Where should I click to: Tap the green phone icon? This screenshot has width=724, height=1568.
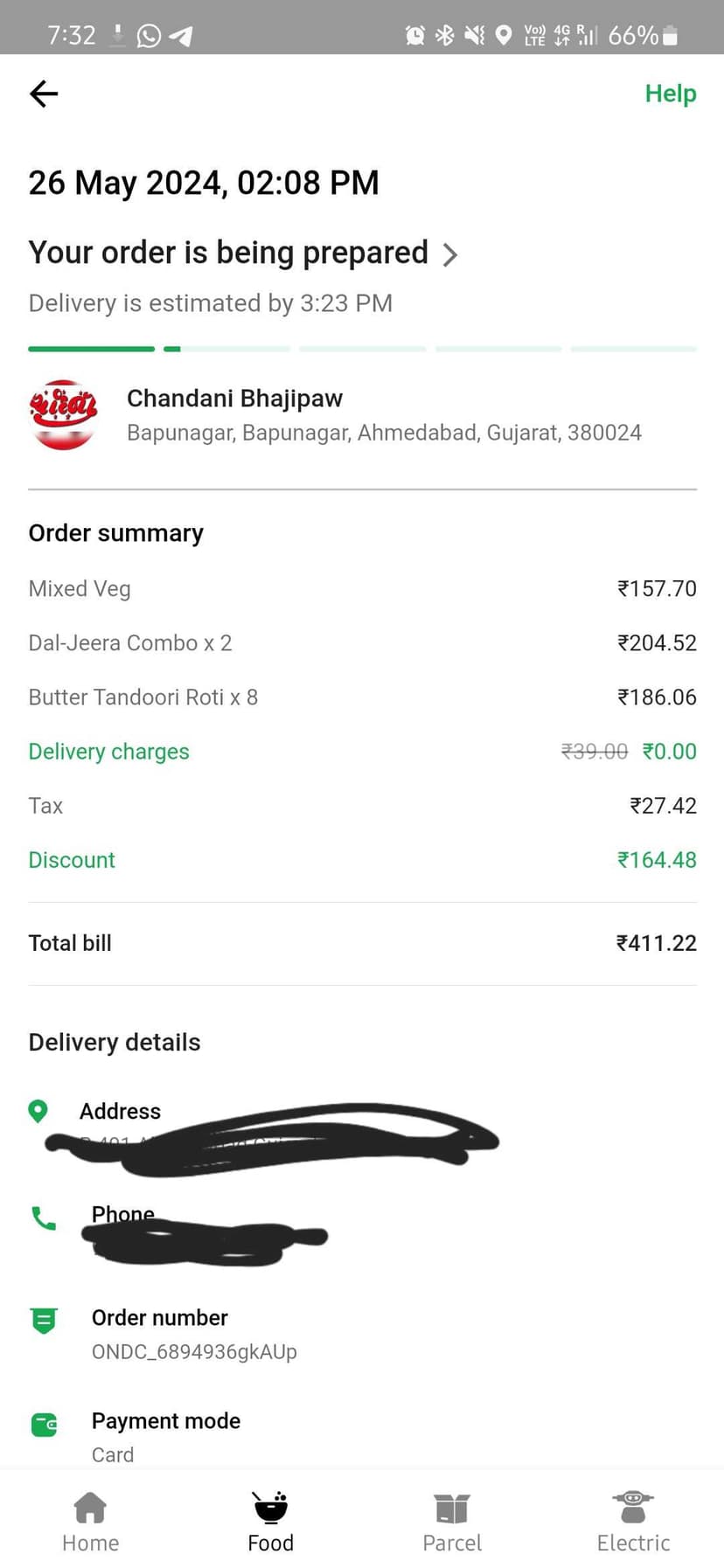(x=43, y=1218)
